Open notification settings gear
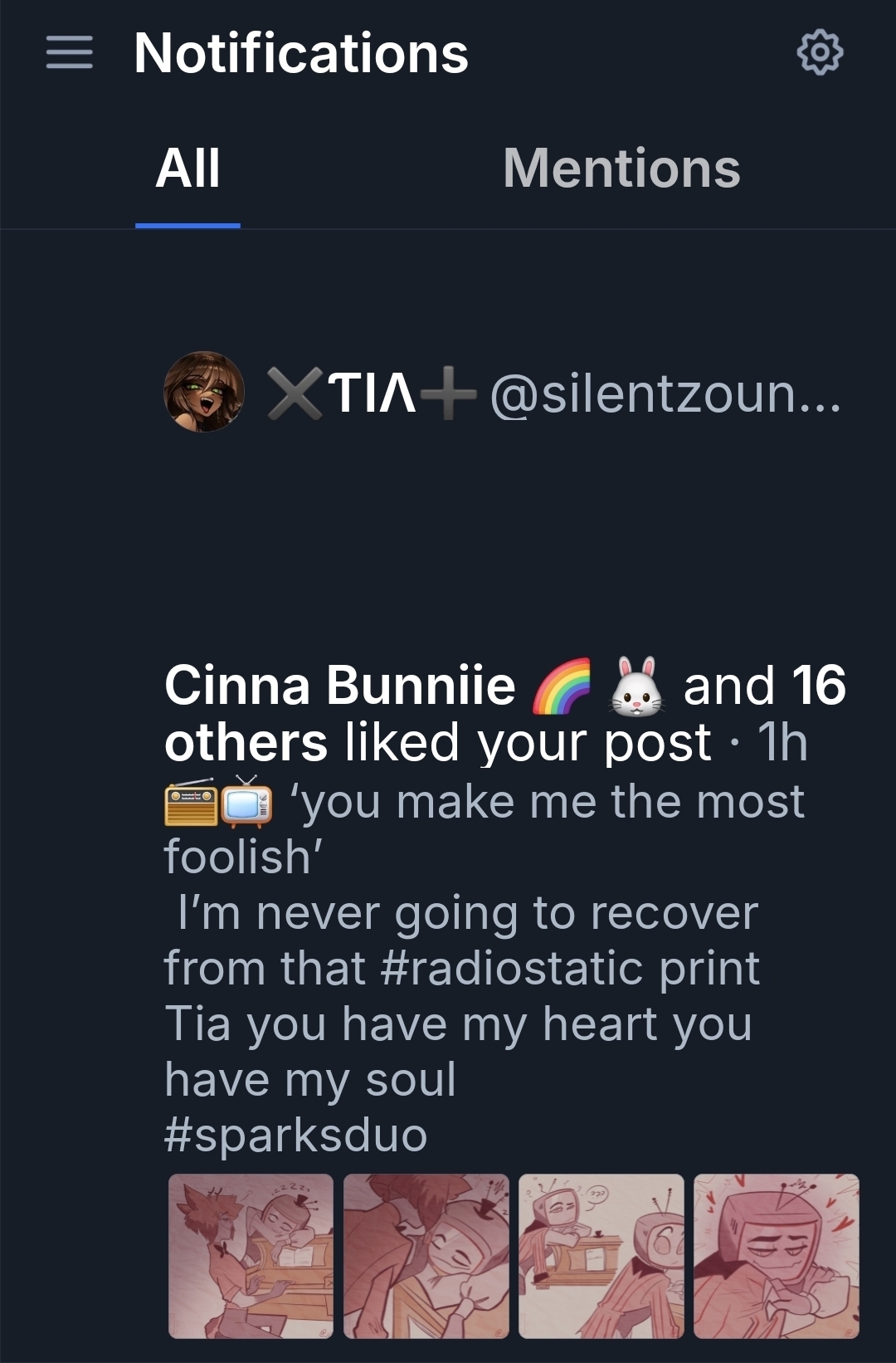Screen dimensions: 896x1363 820,53
